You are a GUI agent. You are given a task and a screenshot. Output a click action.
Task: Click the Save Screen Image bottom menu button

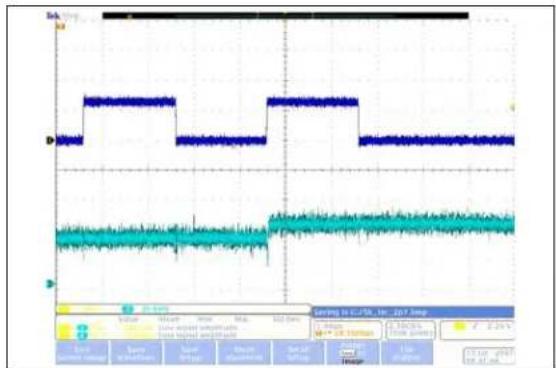(82, 352)
